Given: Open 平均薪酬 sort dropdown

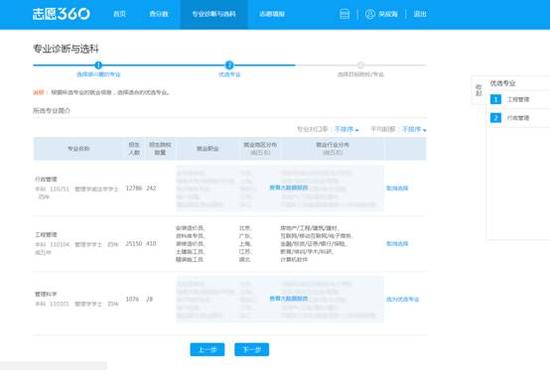Looking at the screenshot, I should [x=414, y=129].
